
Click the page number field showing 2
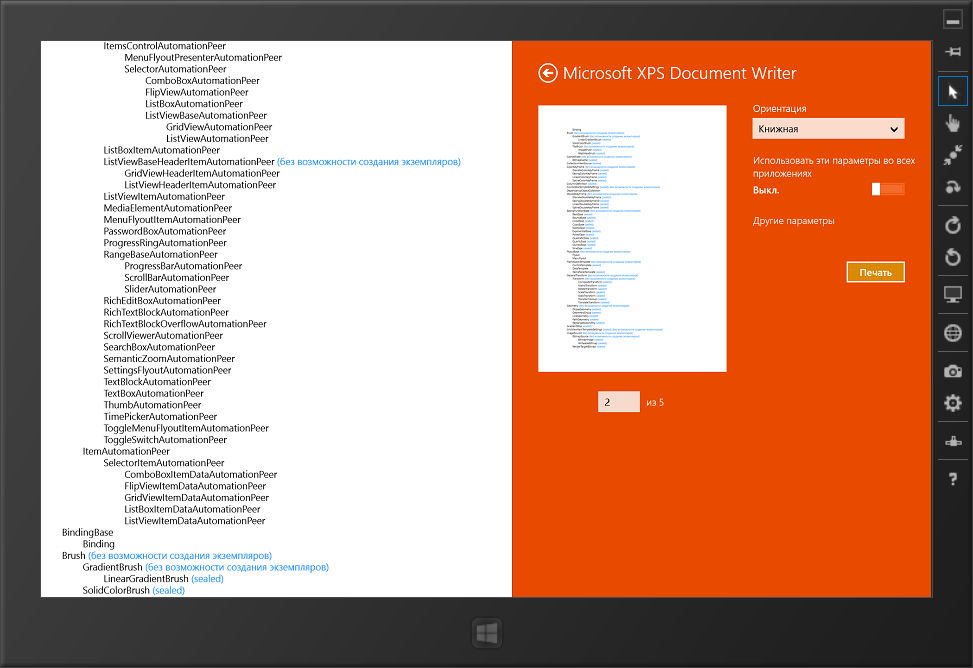(x=619, y=402)
